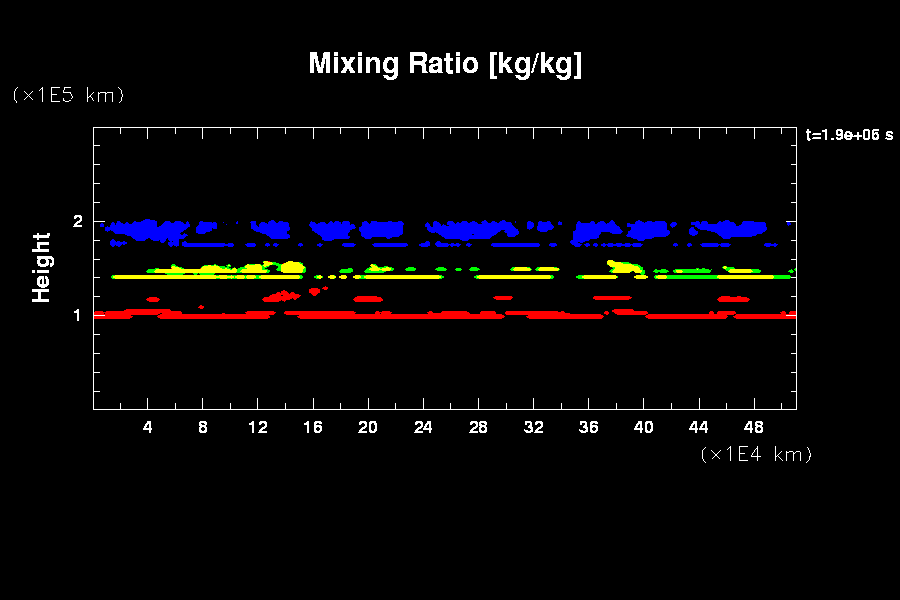Click the t=1.9e+06 s timestamp label
The width and height of the screenshot is (900, 600).
[x=849, y=135]
